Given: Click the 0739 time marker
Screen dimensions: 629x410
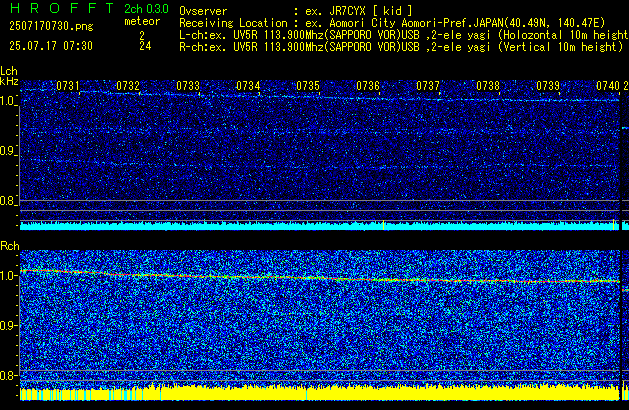Looking at the screenshot, I should pos(548,86).
